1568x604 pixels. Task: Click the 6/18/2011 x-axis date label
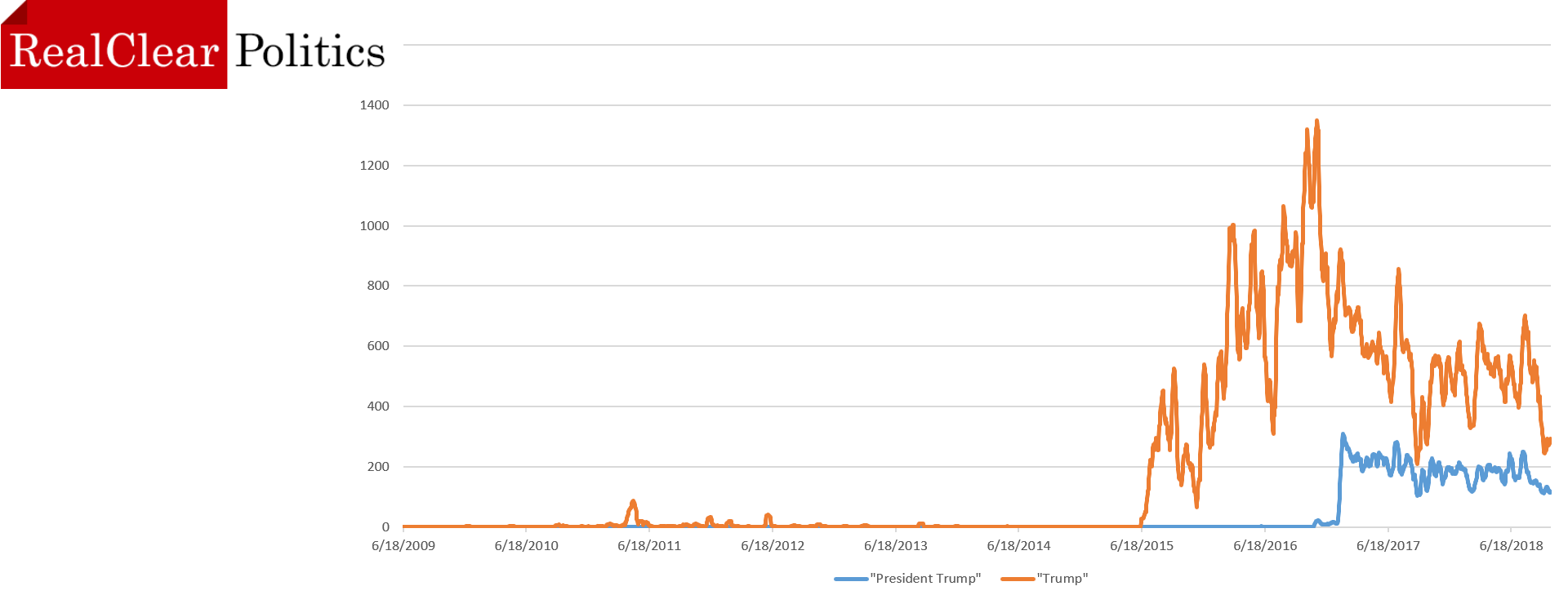[649, 545]
